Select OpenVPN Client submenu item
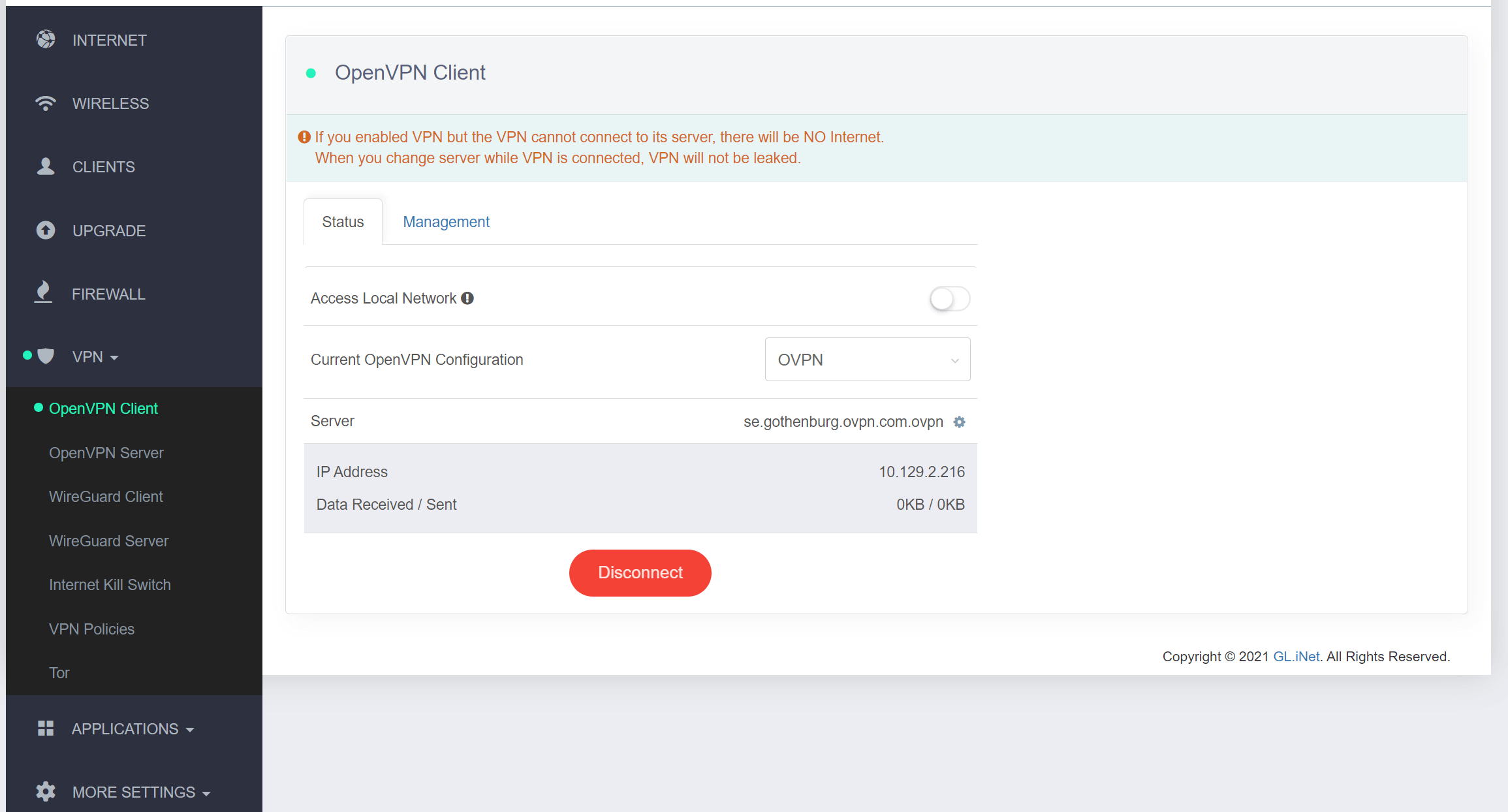 [x=103, y=409]
